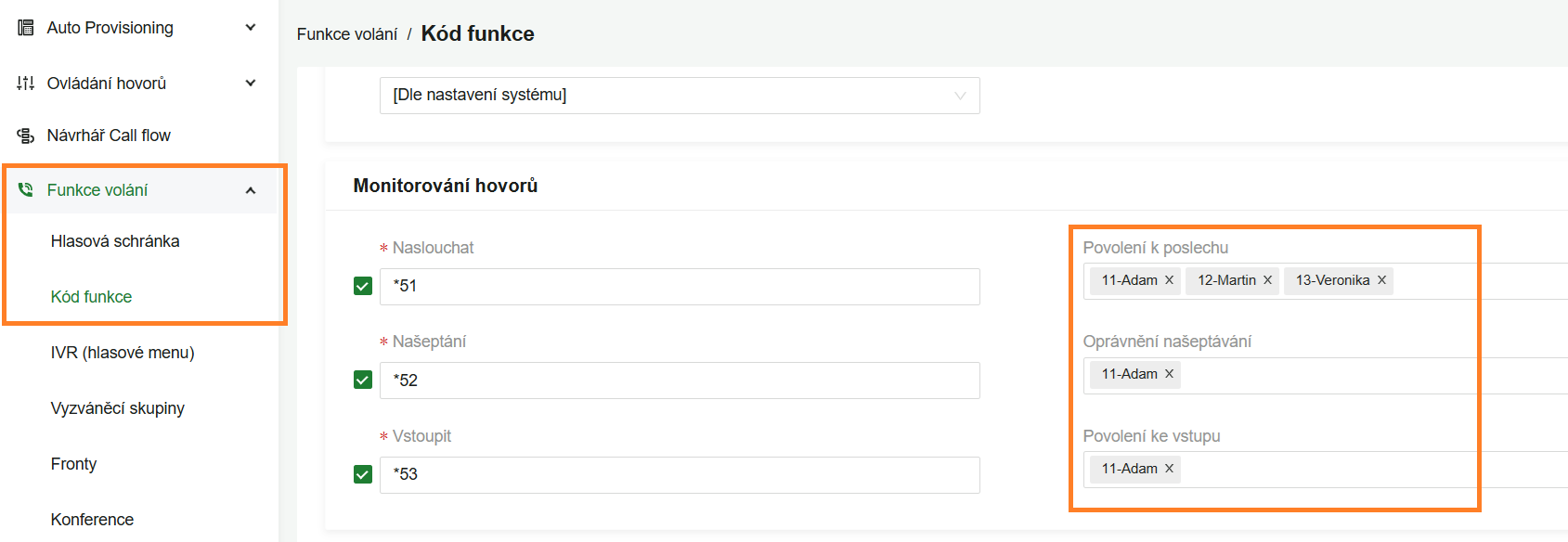This screenshot has width=1568, height=542.
Task: Remove 11-Adam from Povolení ke vstupu
Action: click(x=1169, y=469)
